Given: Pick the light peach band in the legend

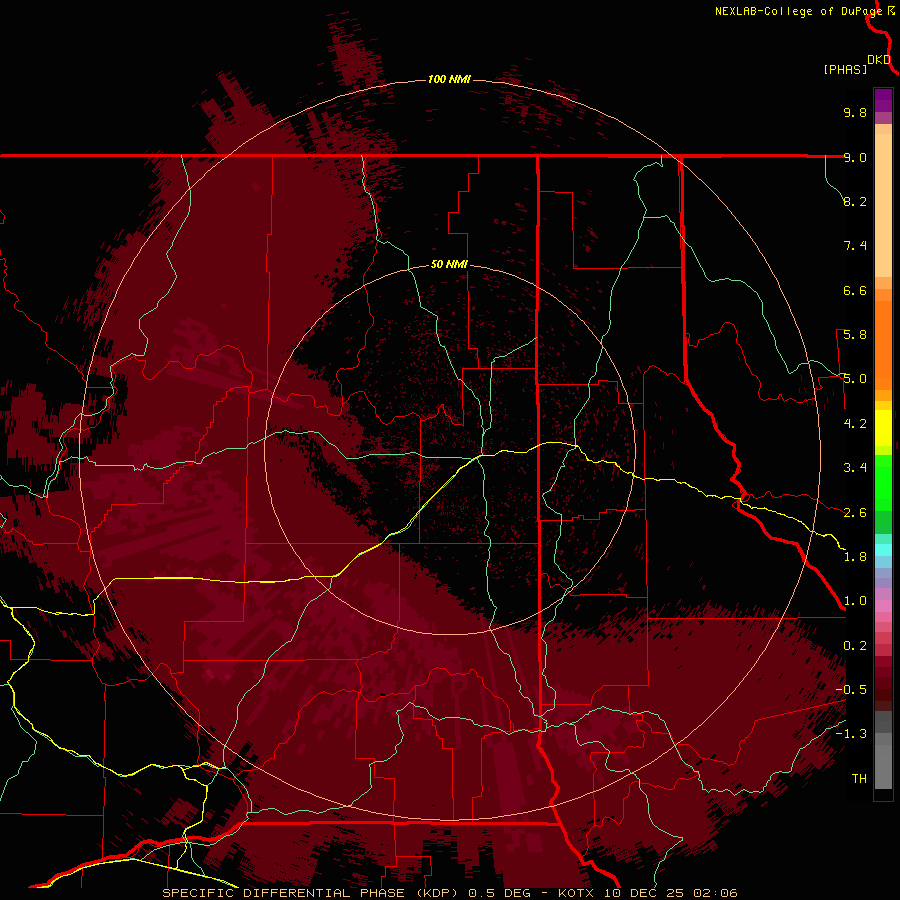Looking at the screenshot, I should point(883,205).
